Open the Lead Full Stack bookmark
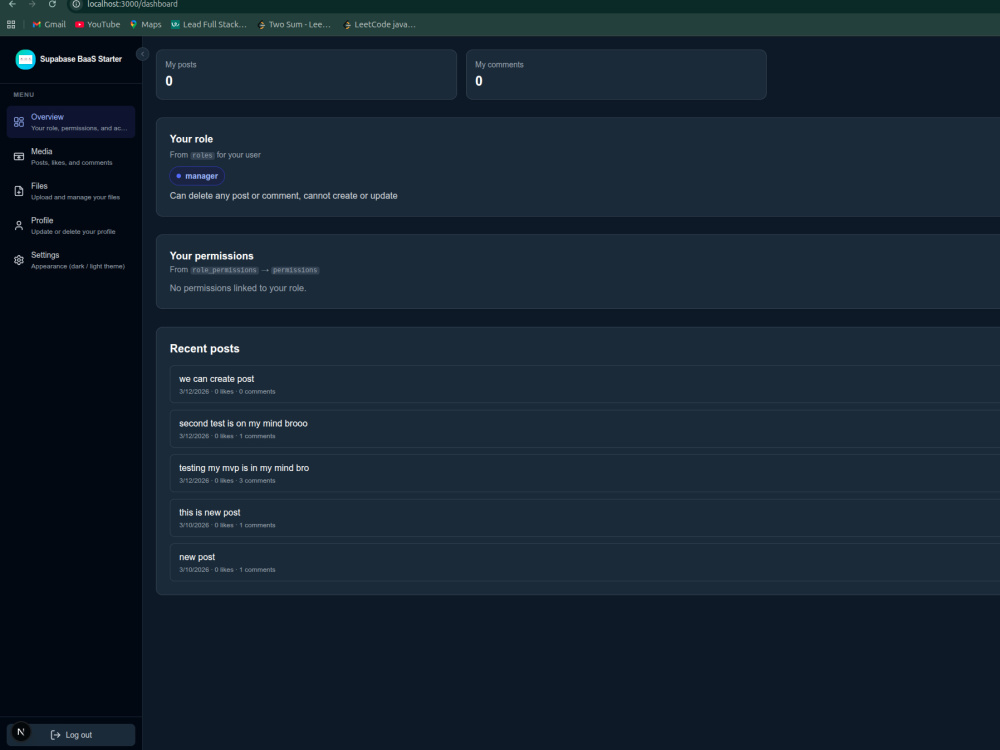 209,25
